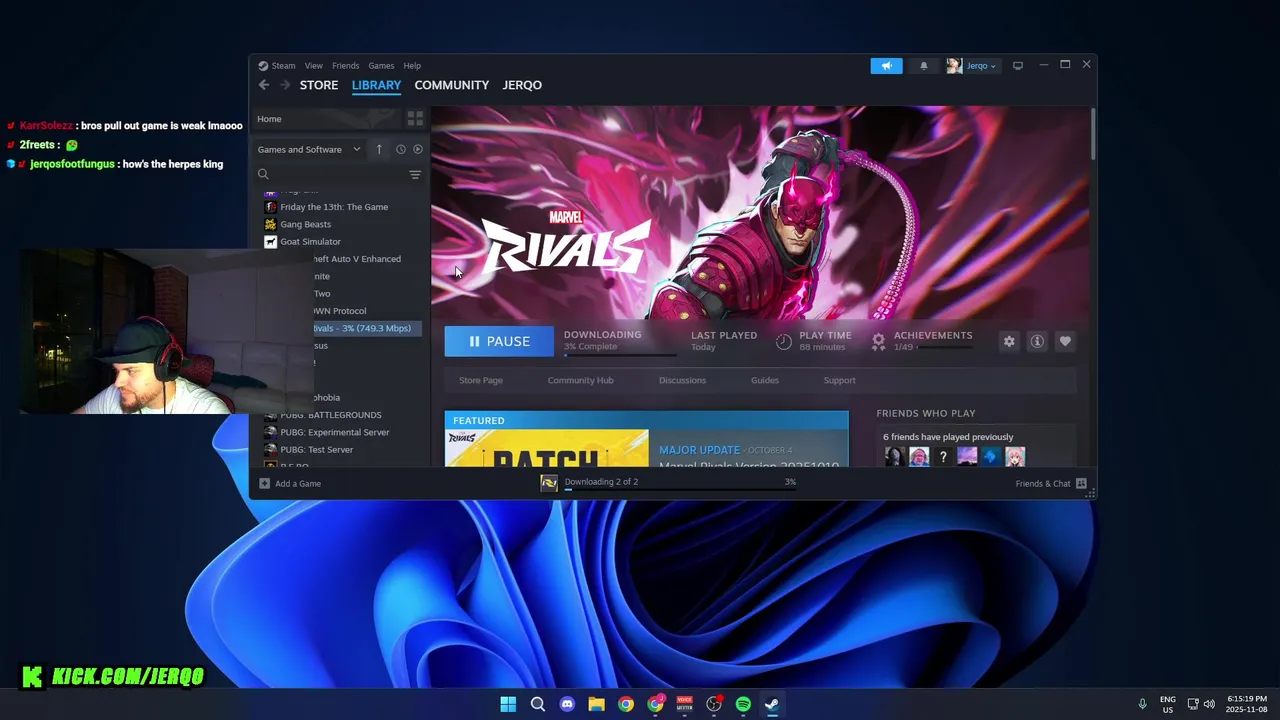This screenshot has height=720, width=1280.
Task: Toggle sort by recent clock icon
Action: pyautogui.click(x=401, y=149)
